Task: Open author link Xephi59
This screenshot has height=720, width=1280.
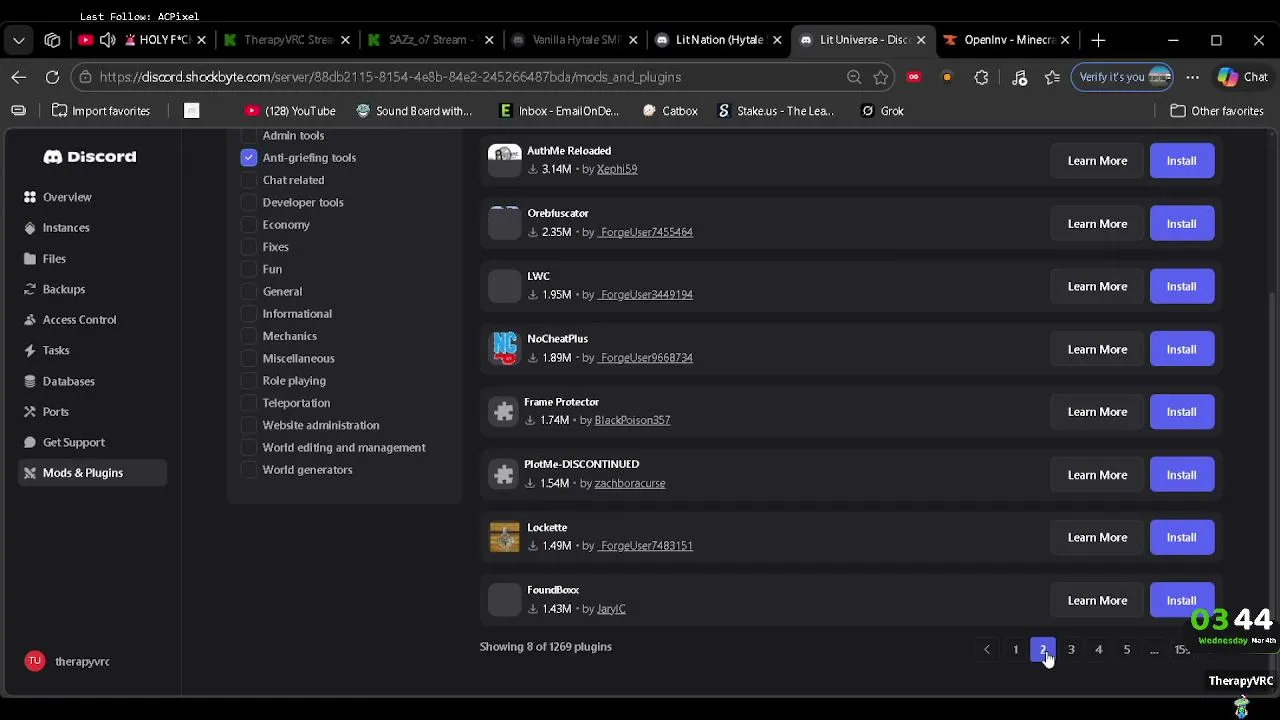Action: click(617, 169)
